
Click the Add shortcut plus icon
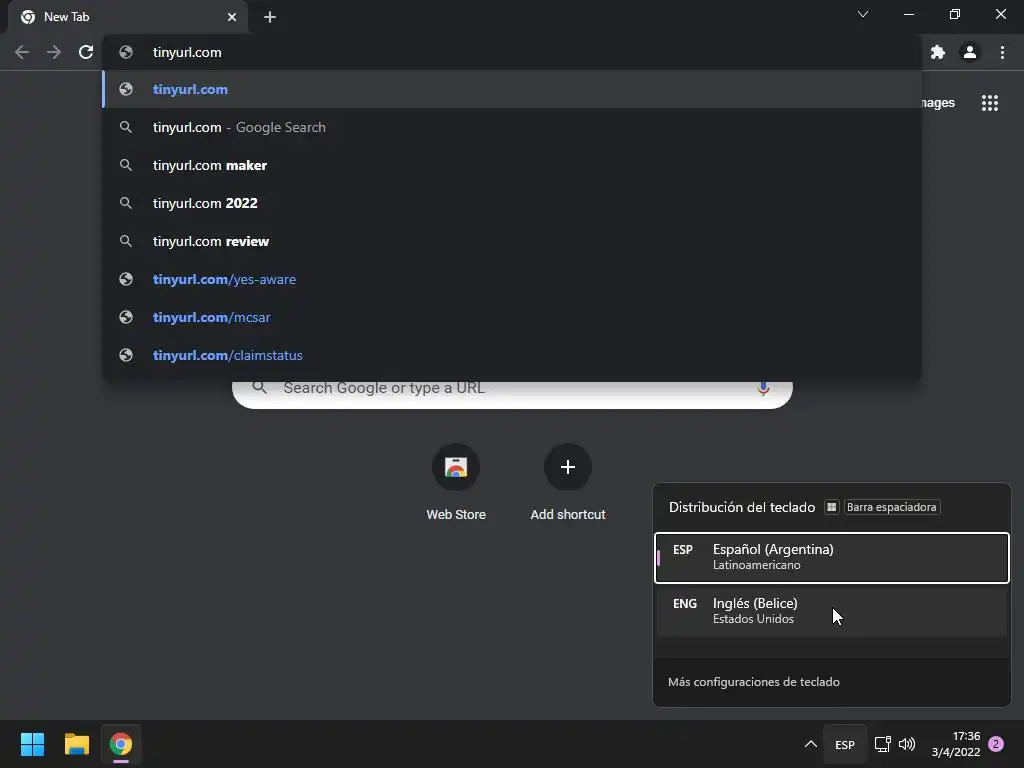568,467
